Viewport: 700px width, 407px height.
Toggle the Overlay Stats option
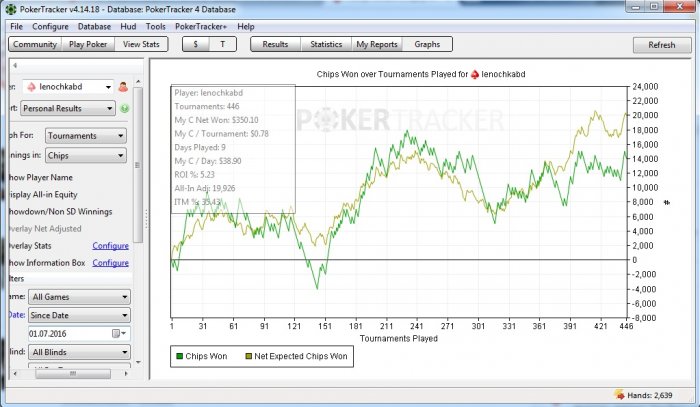(x=30, y=245)
